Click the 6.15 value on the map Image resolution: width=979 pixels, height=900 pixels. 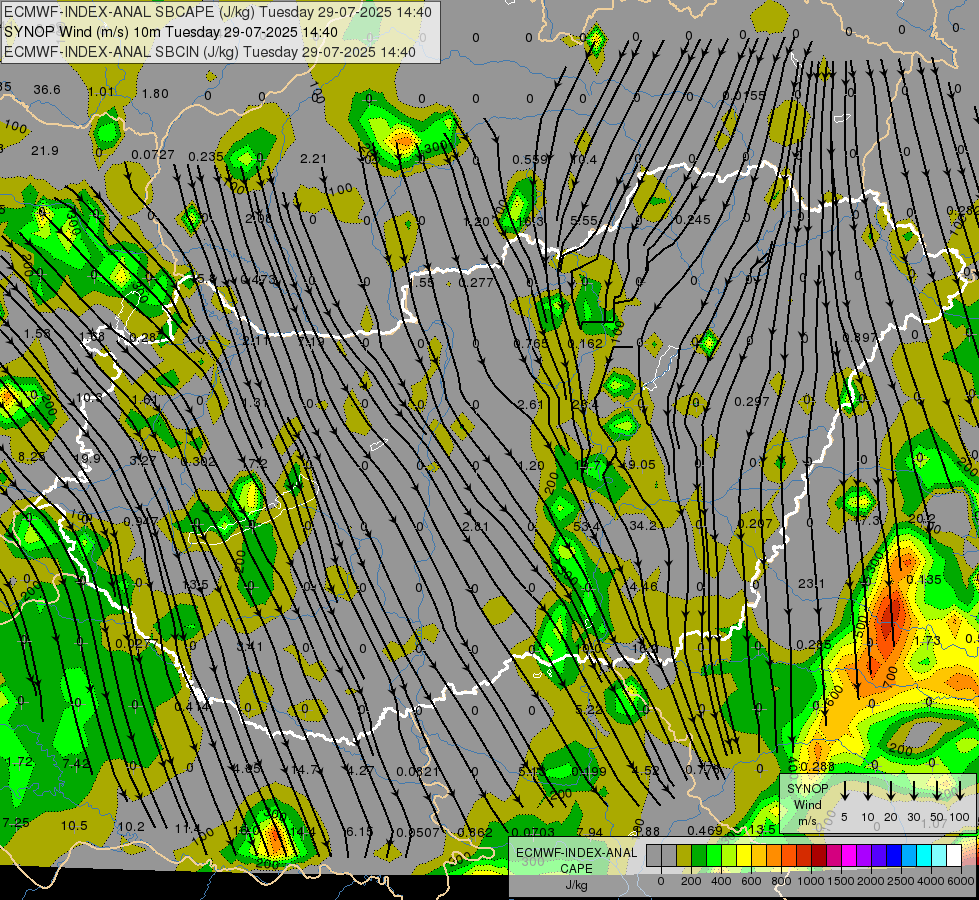click(x=359, y=831)
